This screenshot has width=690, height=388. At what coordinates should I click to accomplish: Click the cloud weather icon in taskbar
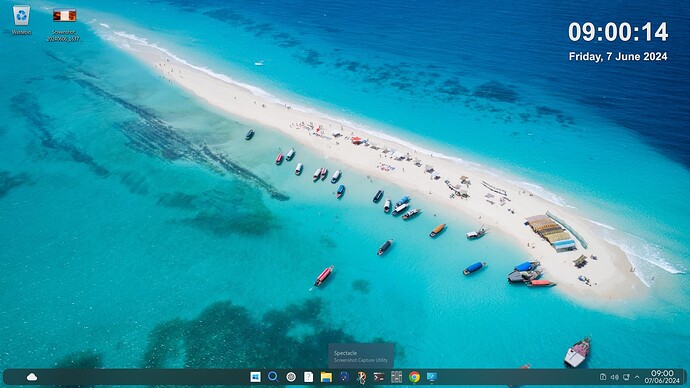(32, 377)
